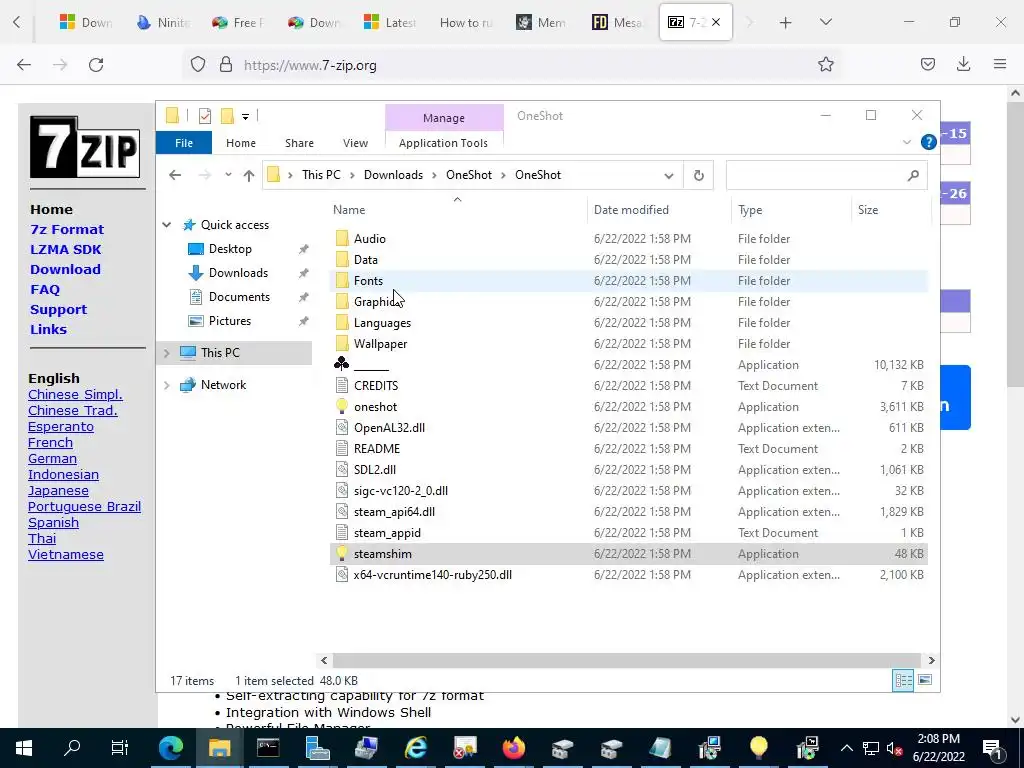Switch to the View ribbon tab
Viewport: 1024px width, 768px height.
point(355,143)
